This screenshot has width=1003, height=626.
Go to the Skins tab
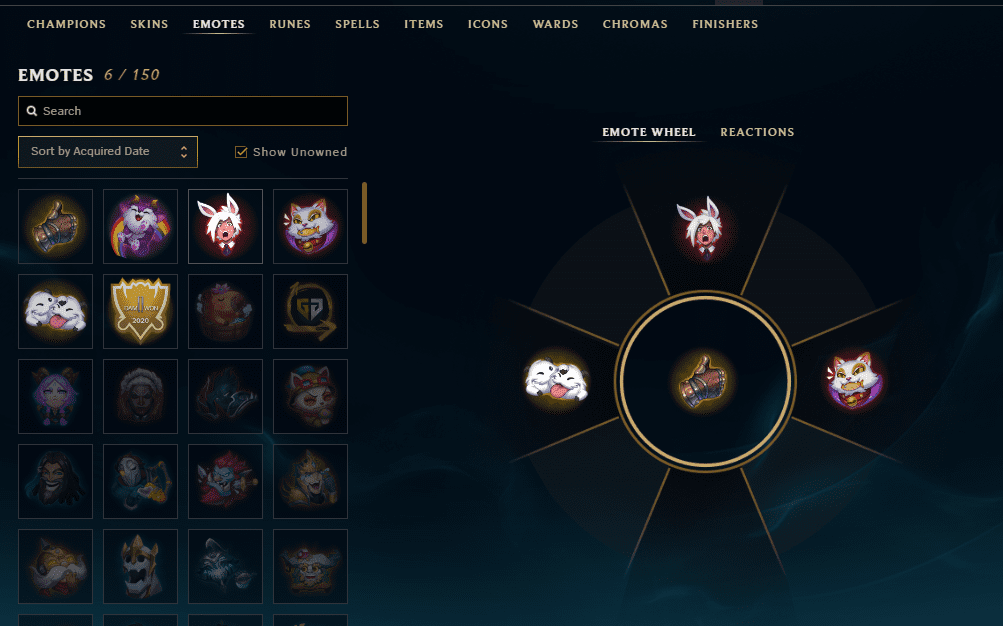pyautogui.click(x=149, y=24)
